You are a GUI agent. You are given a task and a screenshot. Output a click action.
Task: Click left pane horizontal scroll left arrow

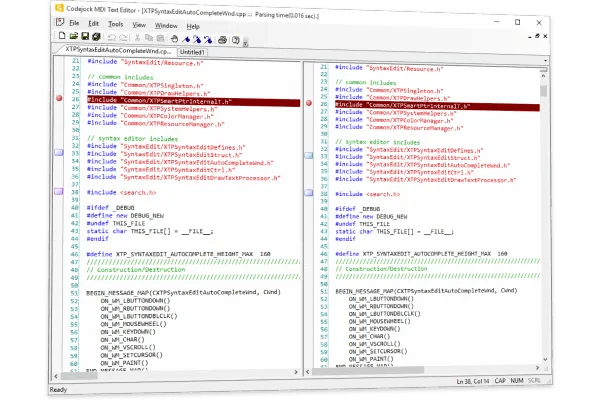click(56, 376)
